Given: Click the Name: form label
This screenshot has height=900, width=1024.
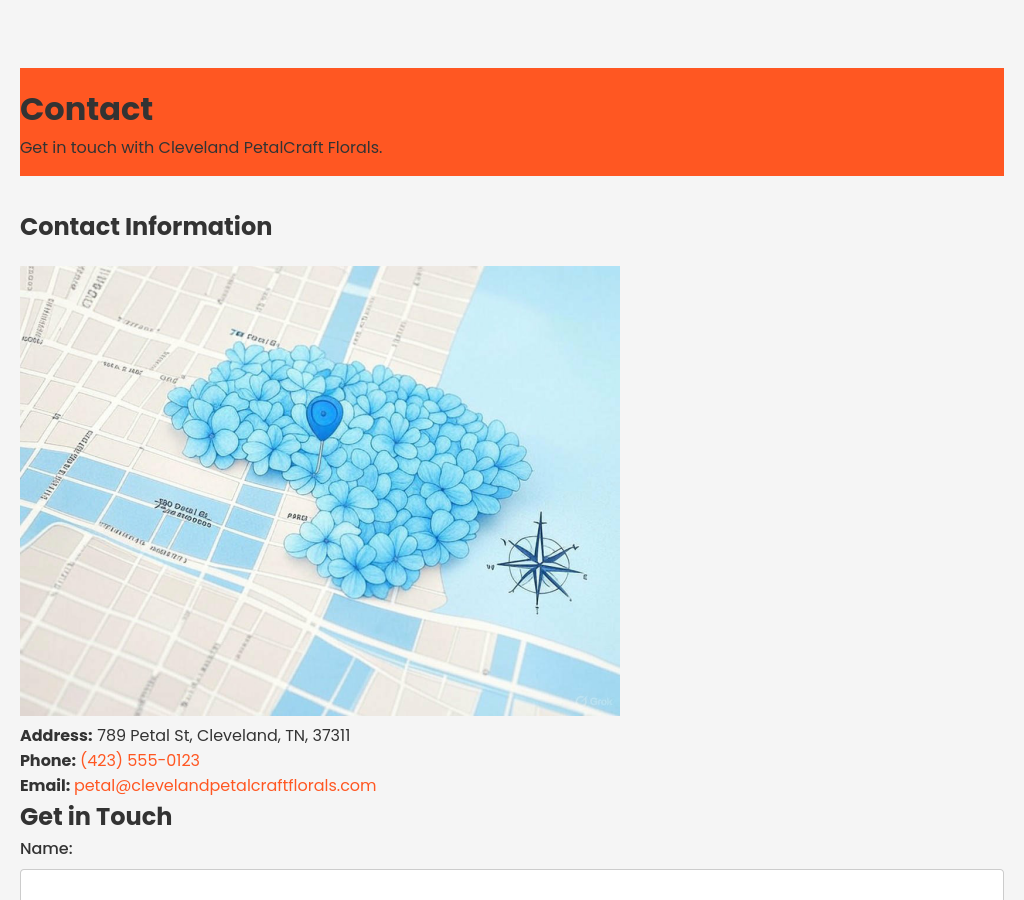Looking at the screenshot, I should pyautogui.click(x=46, y=849).
